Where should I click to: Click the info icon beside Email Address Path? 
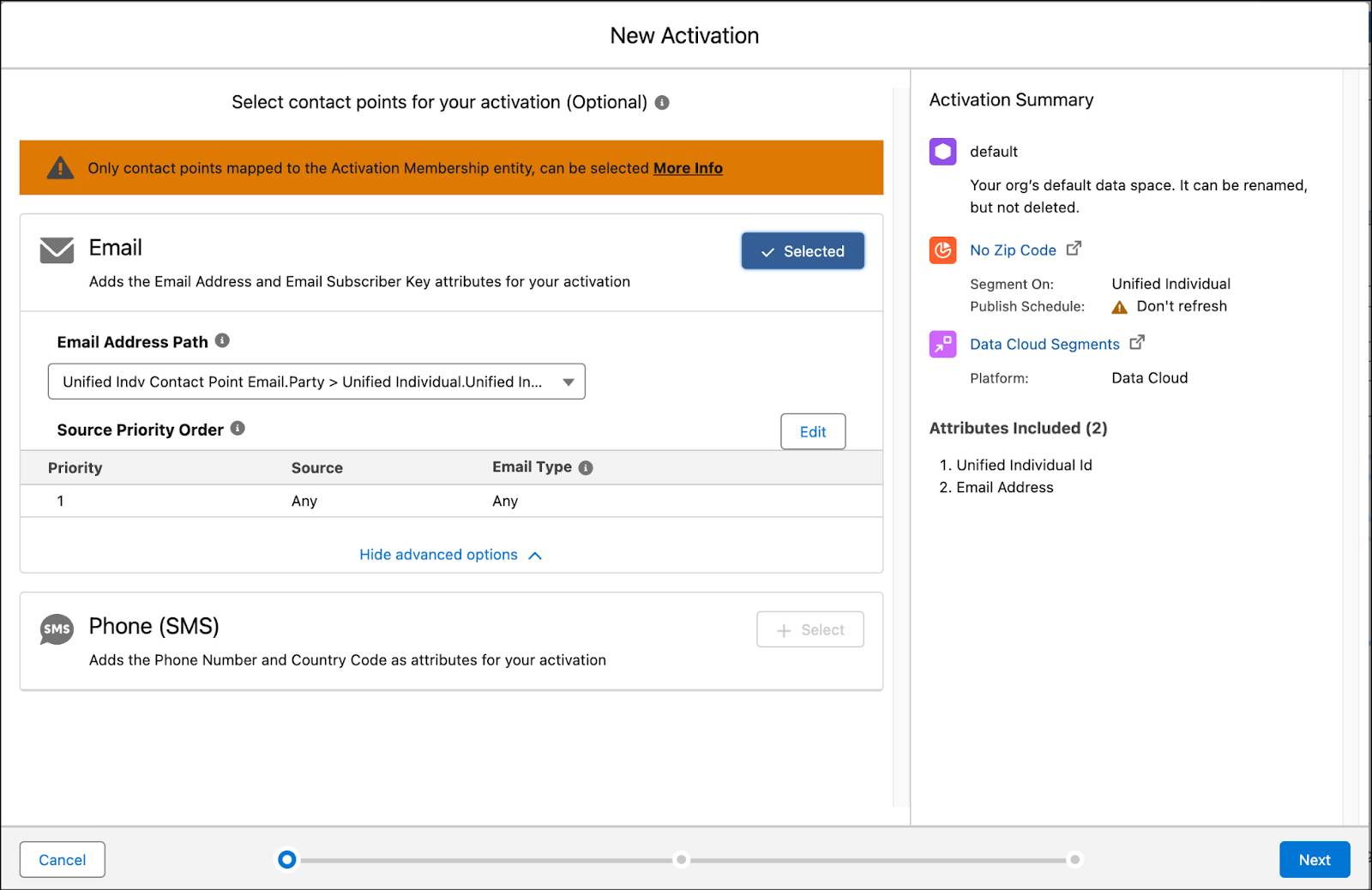point(222,340)
